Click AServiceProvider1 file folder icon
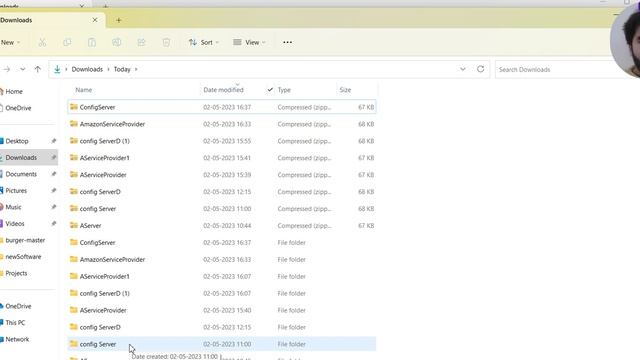The width and height of the screenshot is (640, 360). pos(73,276)
